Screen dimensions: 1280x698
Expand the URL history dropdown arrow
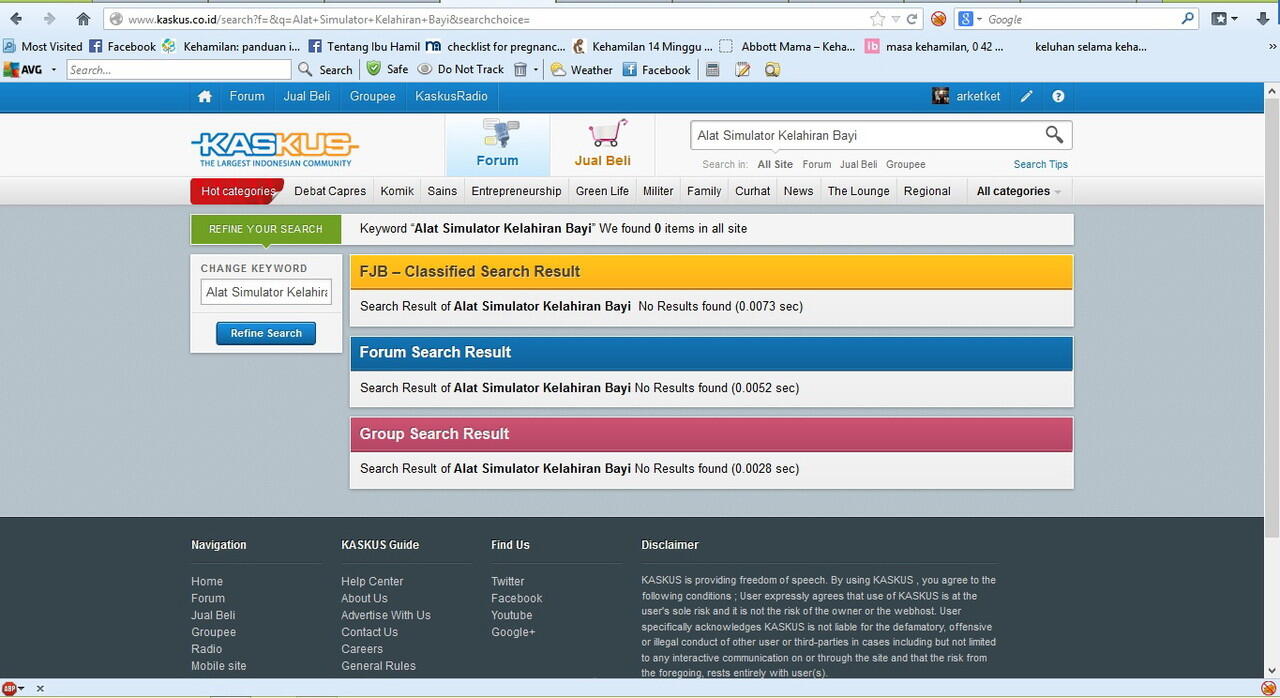pyautogui.click(x=896, y=19)
